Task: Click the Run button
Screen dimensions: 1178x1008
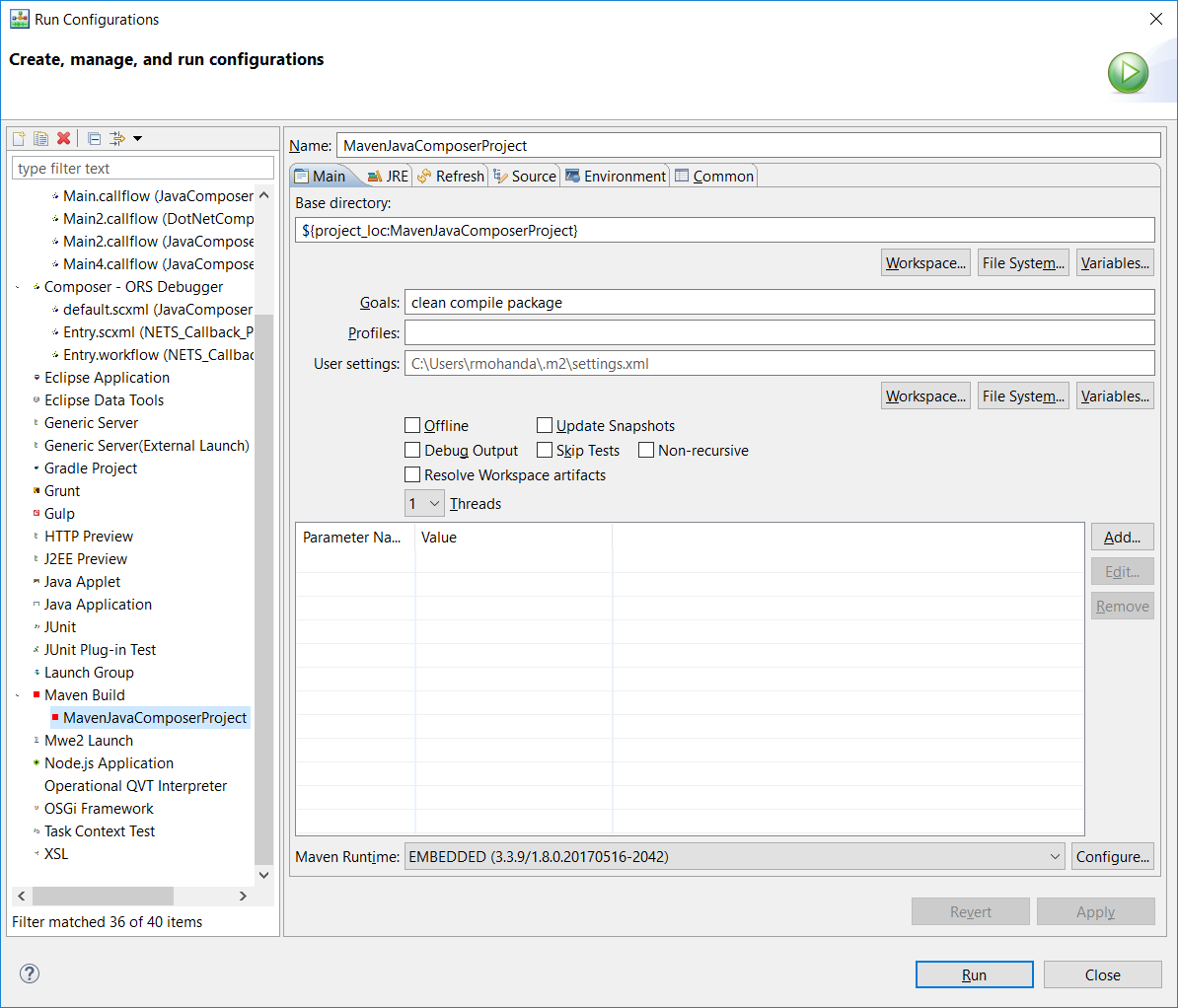Action: pos(975,974)
